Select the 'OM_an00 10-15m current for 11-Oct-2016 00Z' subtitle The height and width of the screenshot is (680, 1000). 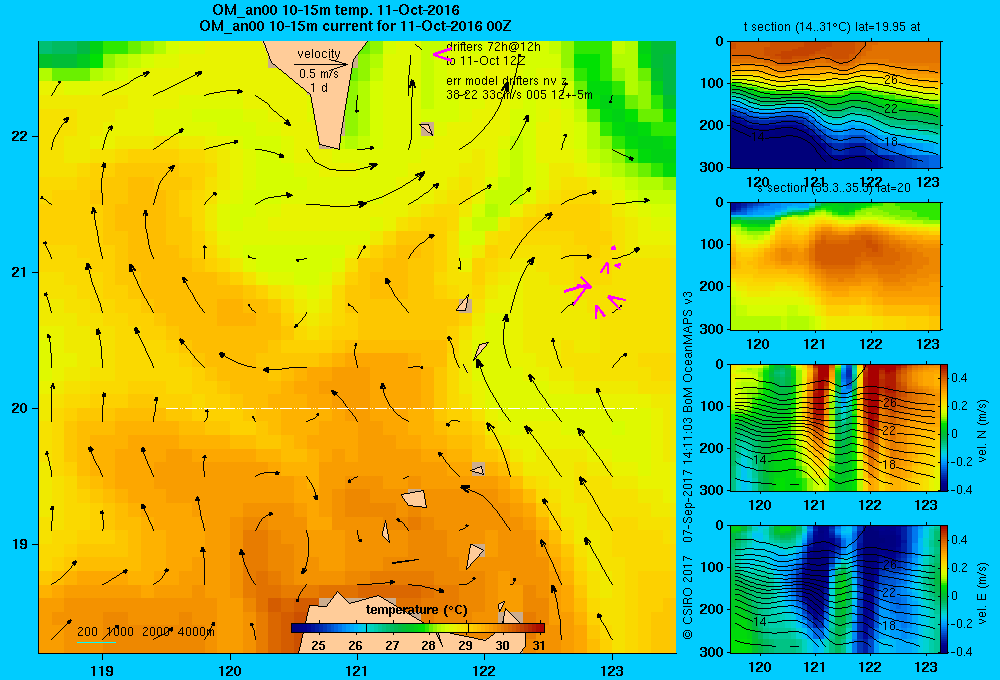[x=355, y=26]
